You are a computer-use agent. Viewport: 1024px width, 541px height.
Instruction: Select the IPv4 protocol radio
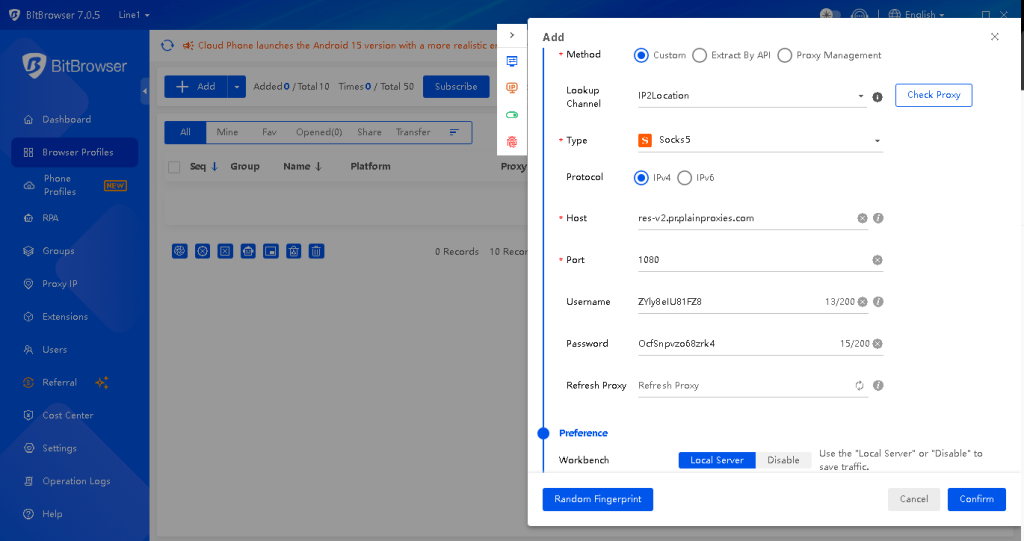click(641, 178)
